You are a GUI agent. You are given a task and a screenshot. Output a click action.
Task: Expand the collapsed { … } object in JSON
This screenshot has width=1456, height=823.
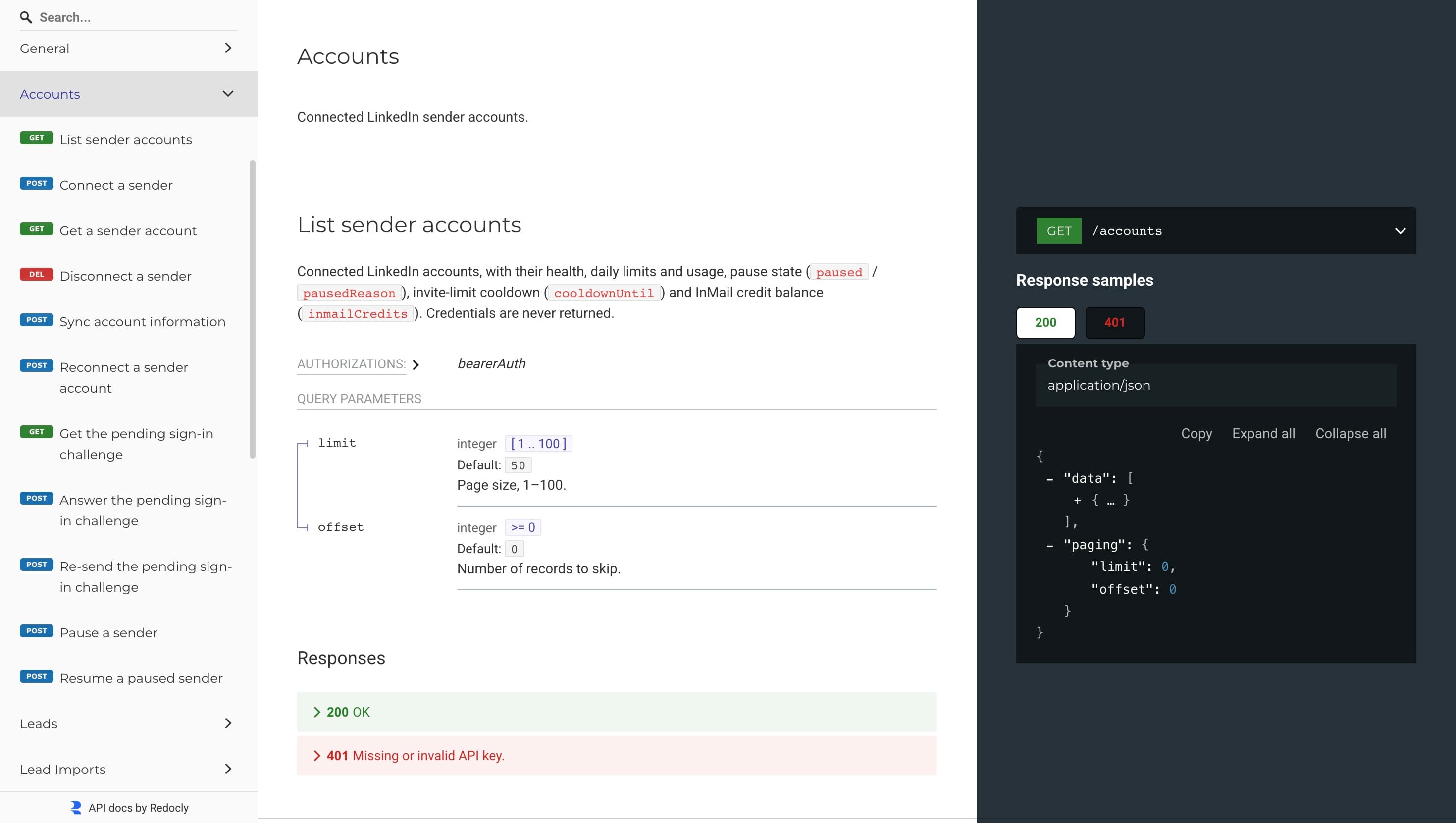pos(1077,500)
